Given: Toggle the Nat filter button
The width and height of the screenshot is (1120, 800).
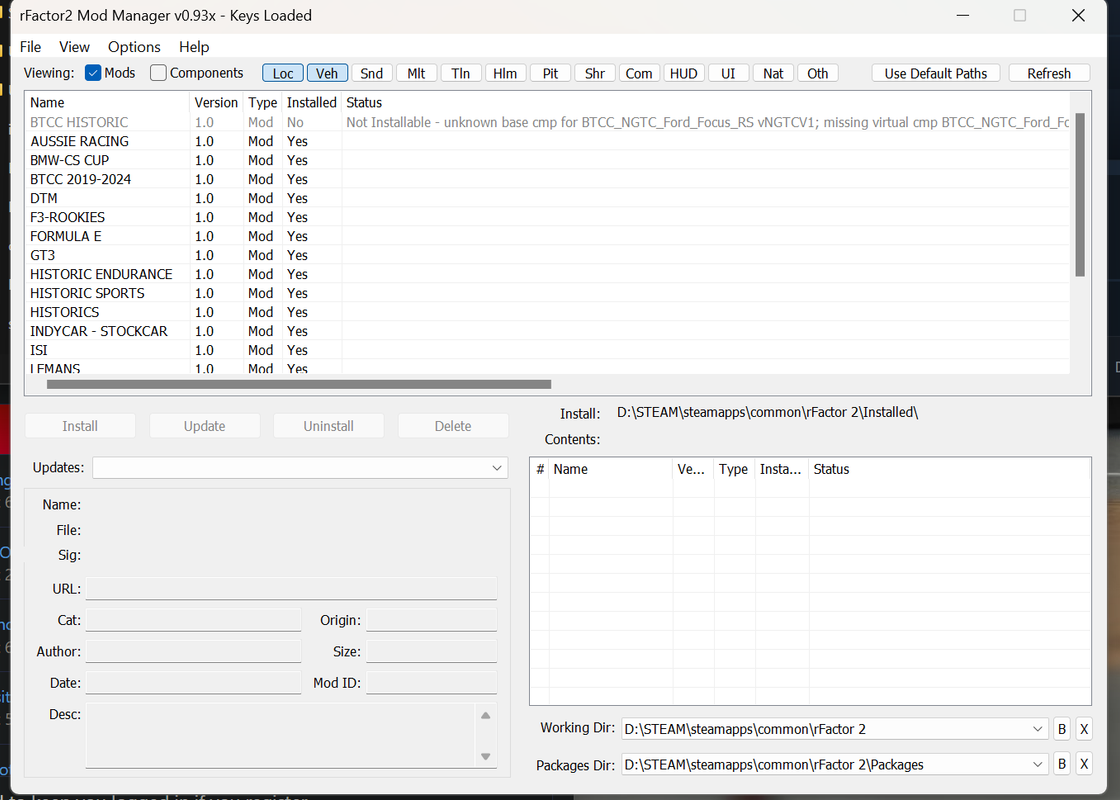Looking at the screenshot, I should 773,74.
